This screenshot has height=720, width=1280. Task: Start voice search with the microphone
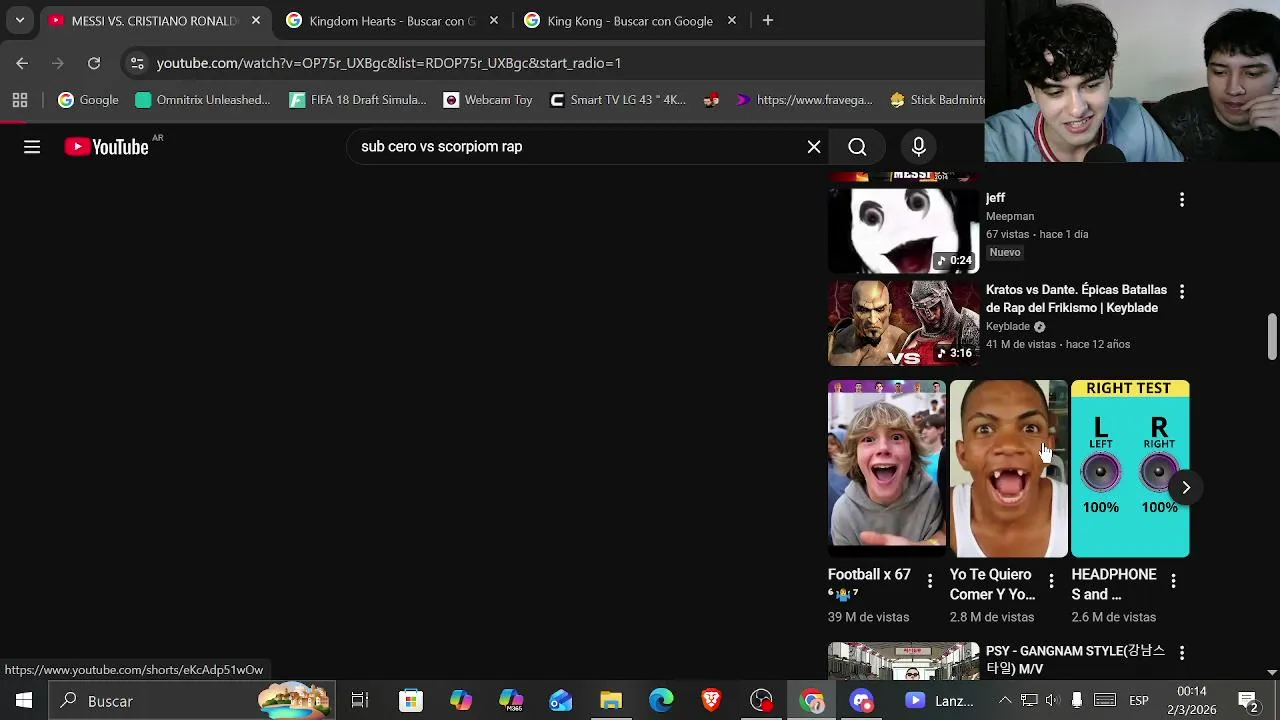tap(919, 147)
